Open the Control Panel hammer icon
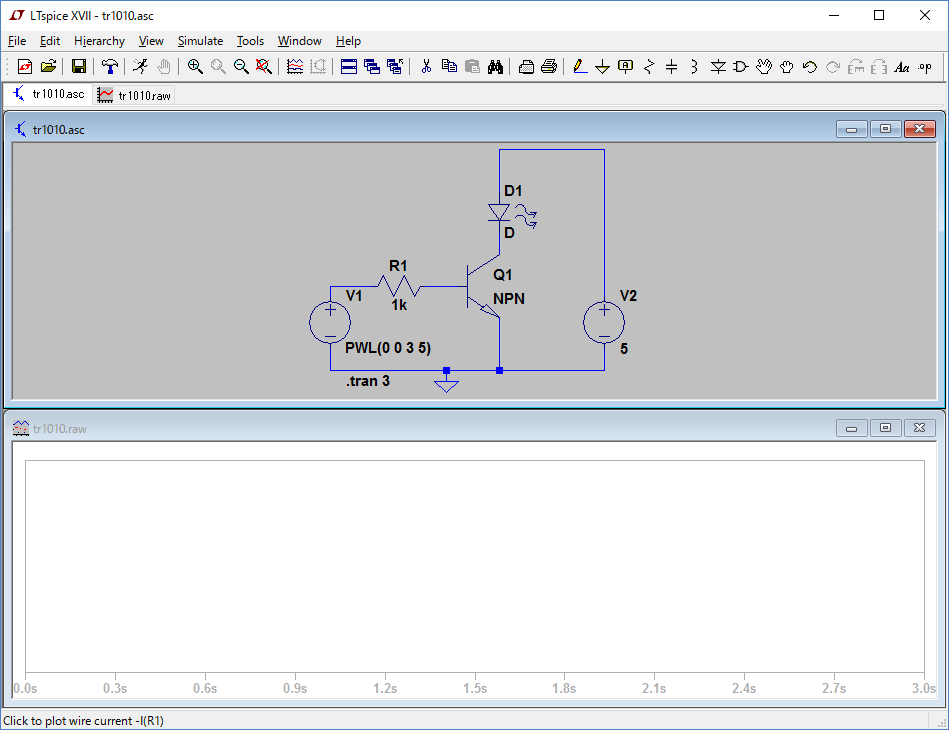This screenshot has height=730, width=949. pos(110,67)
